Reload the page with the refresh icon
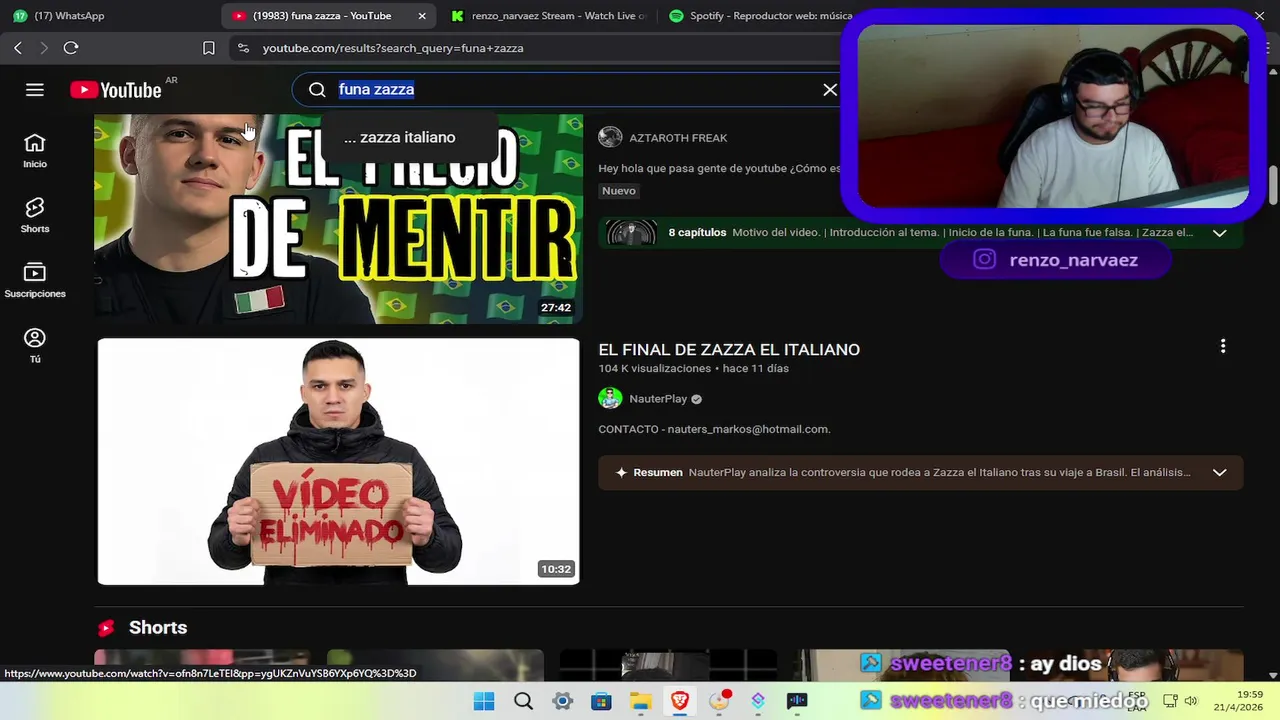The width and height of the screenshot is (1280, 720). (71, 48)
